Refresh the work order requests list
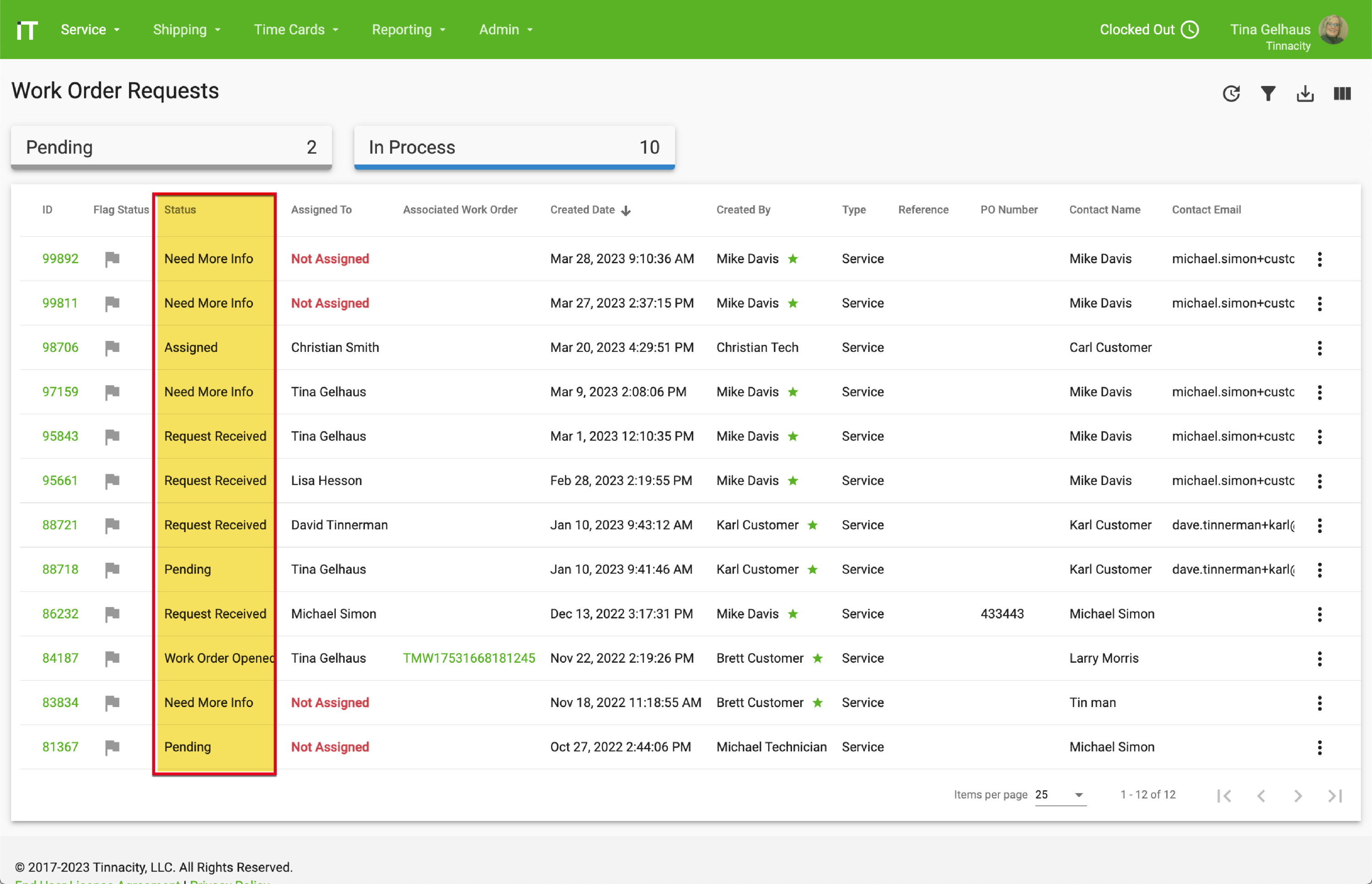Screen dimensions: 1372x884 point(1231,93)
